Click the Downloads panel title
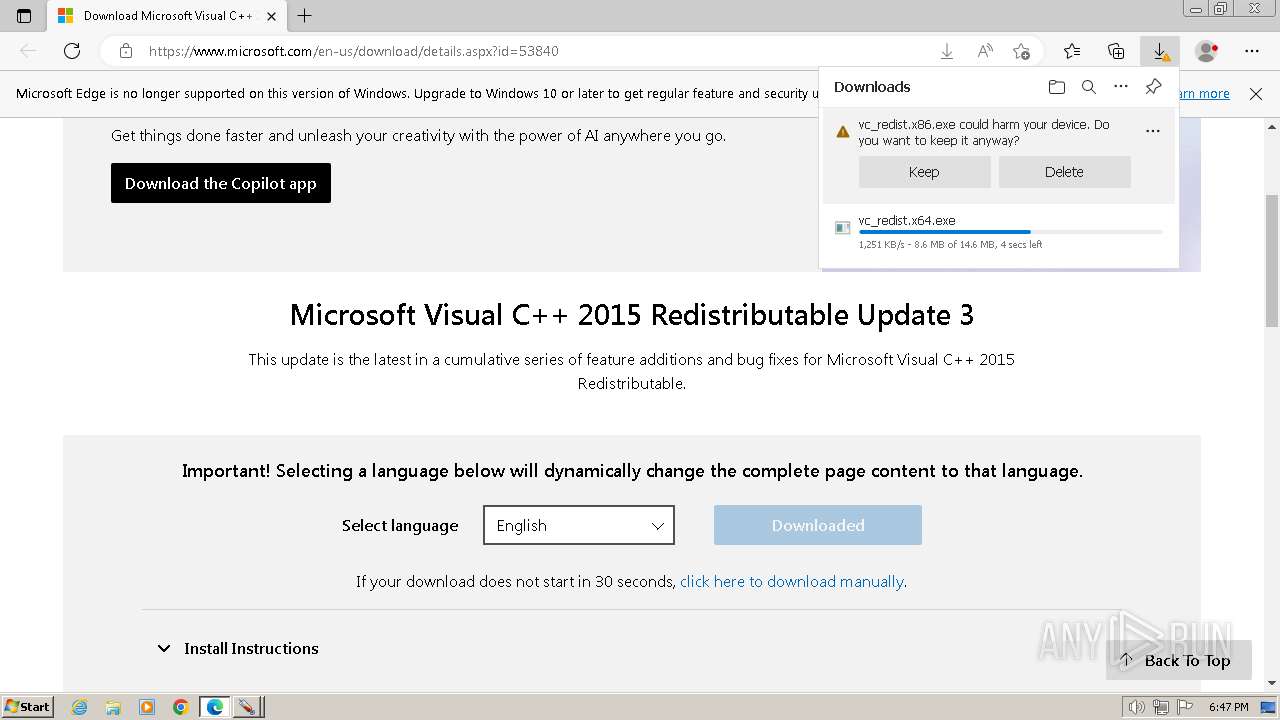Viewport: 1280px width, 720px height. [872, 87]
